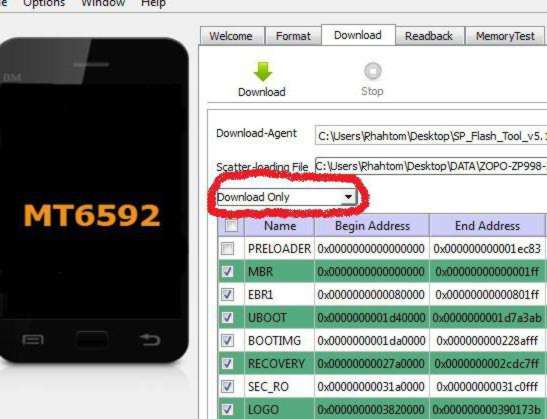Click end address 0x0000000001d7a3ab
547x419 pixels.
[487, 317]
